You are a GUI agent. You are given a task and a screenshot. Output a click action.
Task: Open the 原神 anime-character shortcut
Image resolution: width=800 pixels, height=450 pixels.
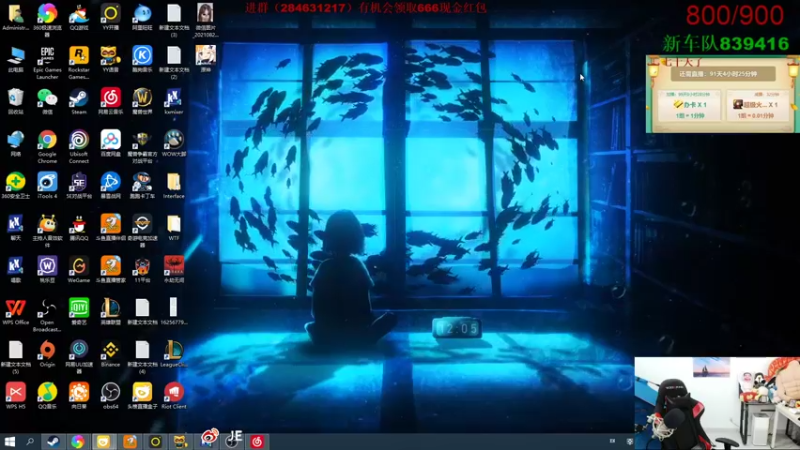(205, 59)
